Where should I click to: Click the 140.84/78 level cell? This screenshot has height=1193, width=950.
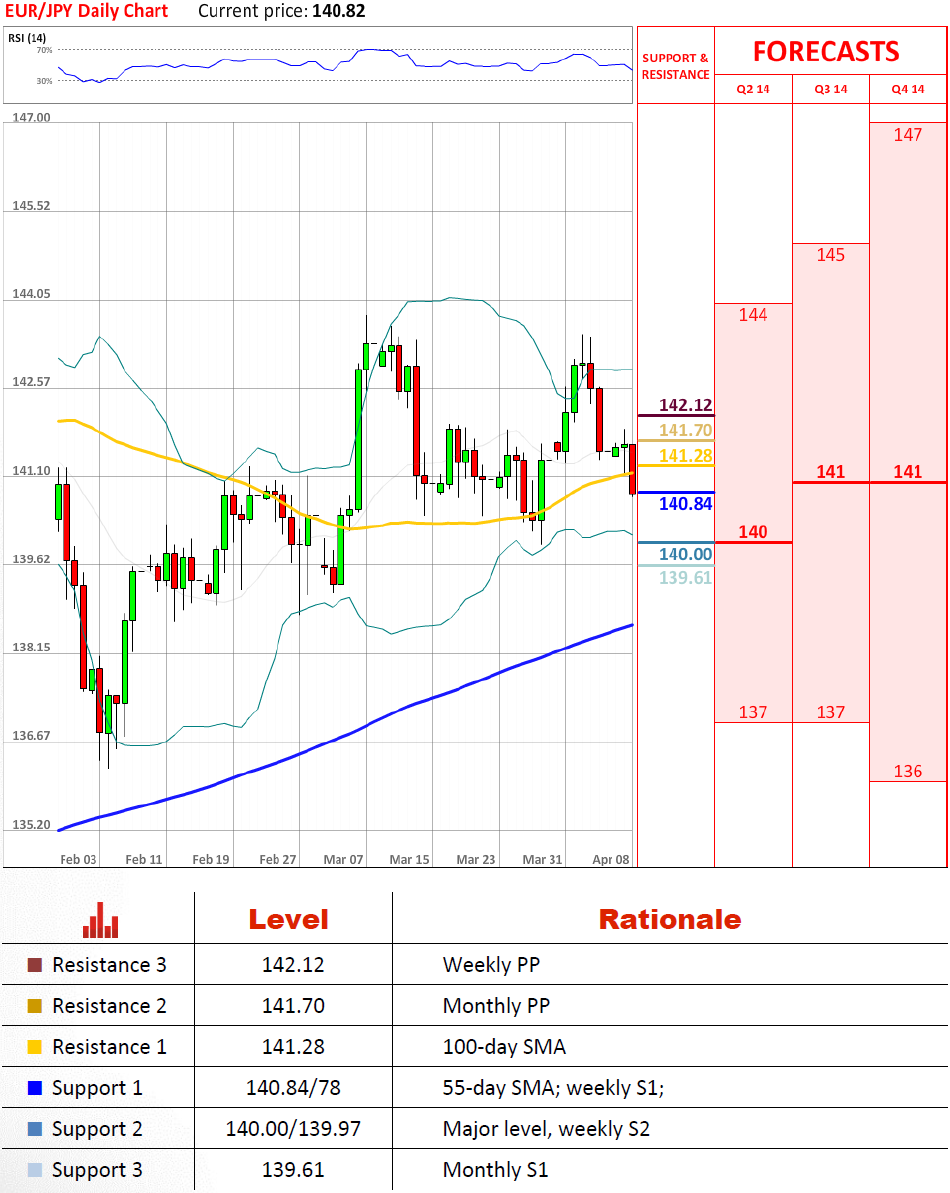click(293, 1088)
